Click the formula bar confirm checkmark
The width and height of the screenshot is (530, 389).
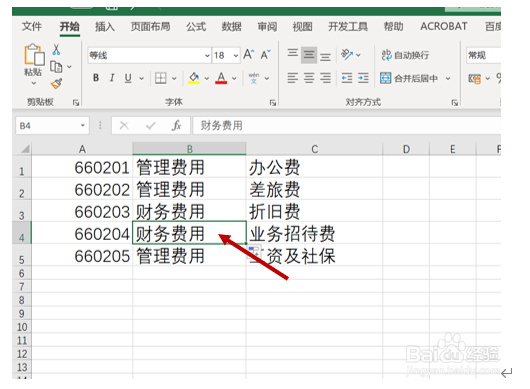tap(150, 126)
